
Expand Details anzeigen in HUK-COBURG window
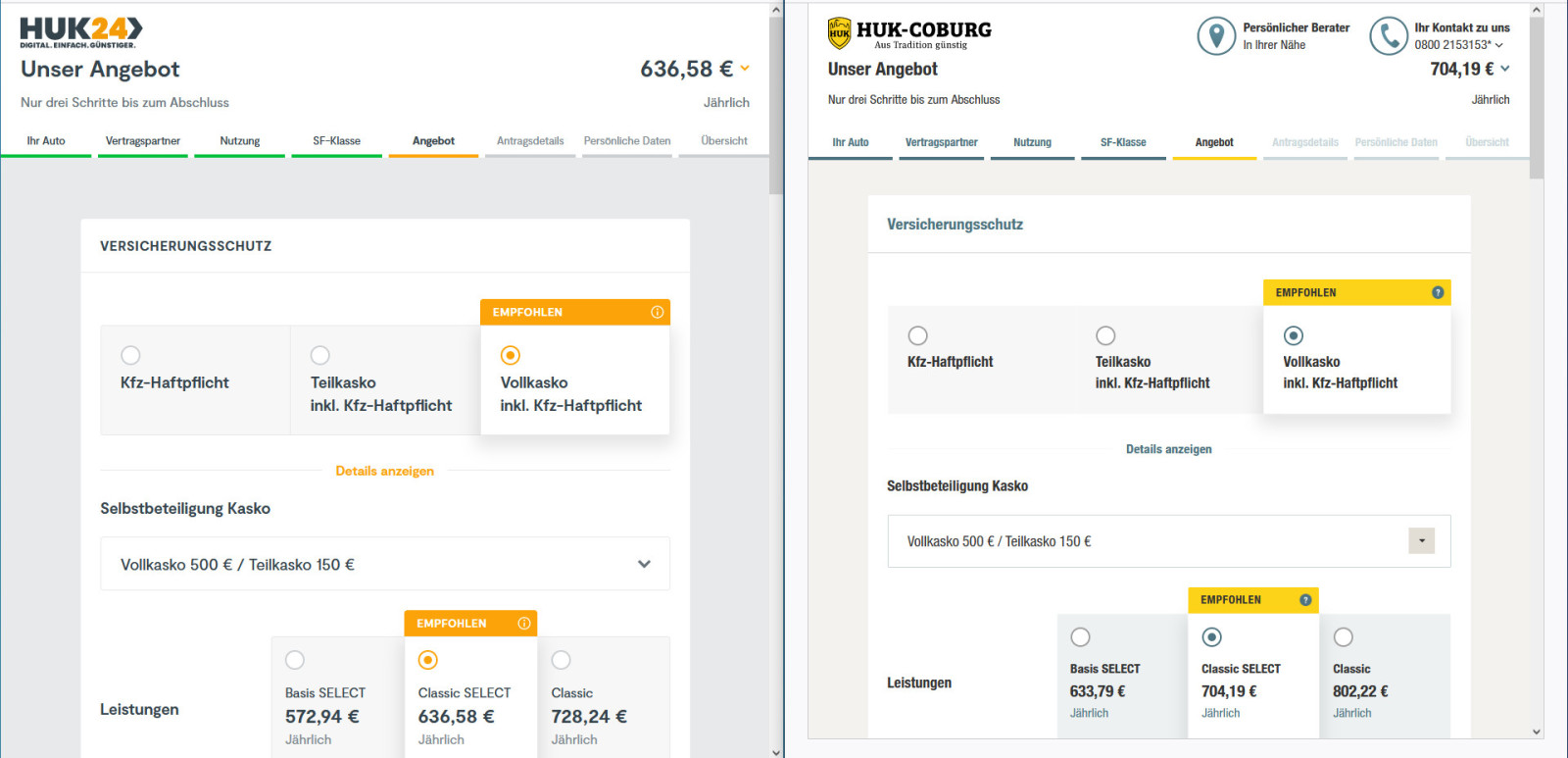click(x=1168, y=449)
